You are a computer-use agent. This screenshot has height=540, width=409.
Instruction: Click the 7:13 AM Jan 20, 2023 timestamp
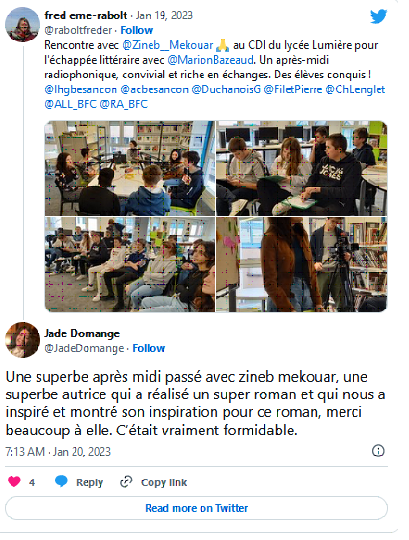click(x=58, y=451)
